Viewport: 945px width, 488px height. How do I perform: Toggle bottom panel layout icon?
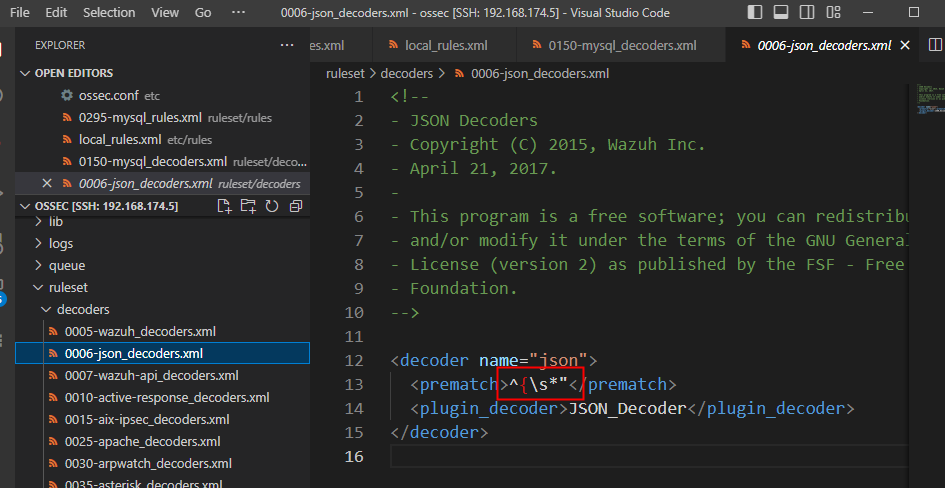780,12
